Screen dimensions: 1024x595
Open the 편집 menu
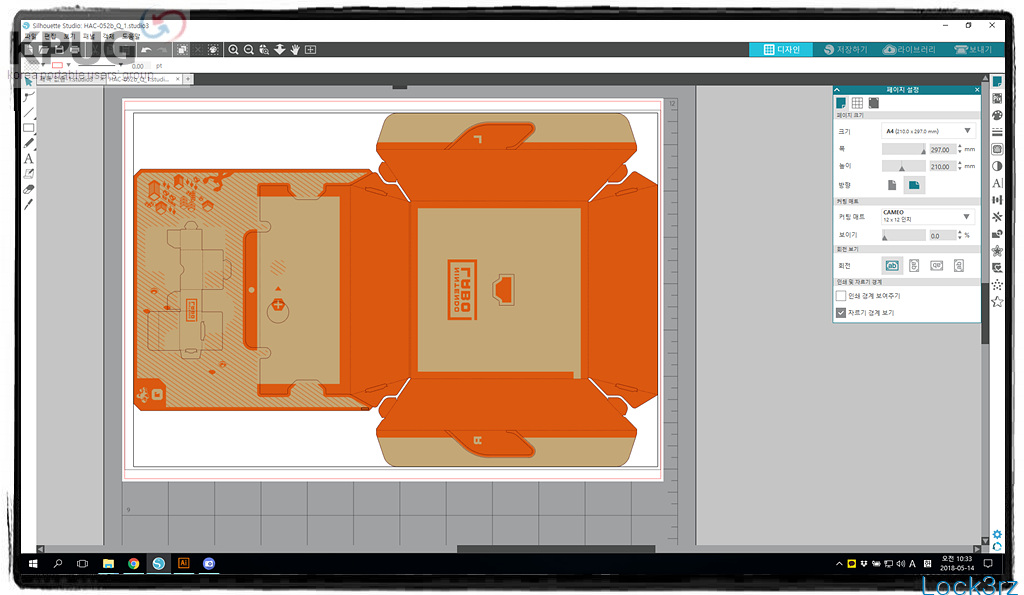click(50, 37)
